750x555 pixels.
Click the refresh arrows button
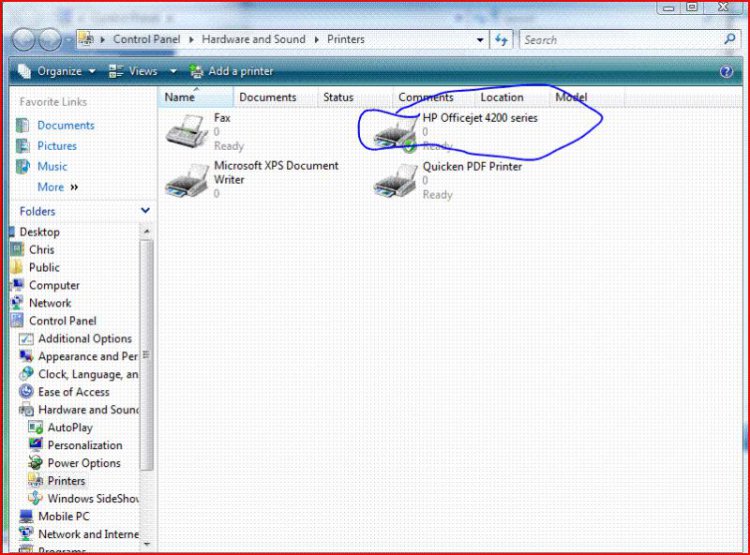(x=501, y=40)
